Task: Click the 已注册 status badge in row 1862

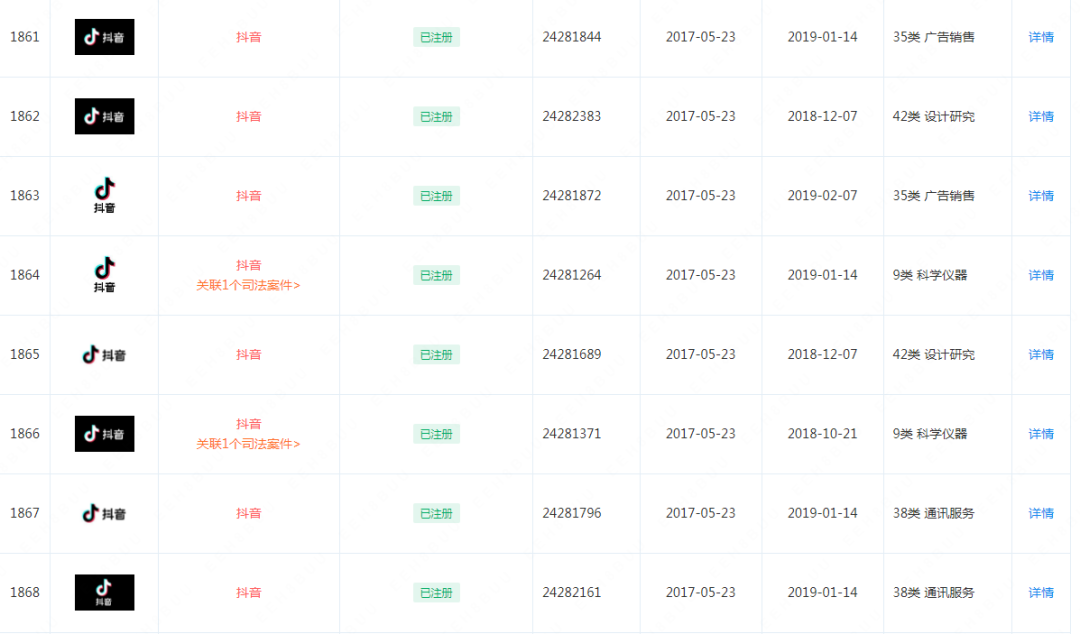Action: 436,116
